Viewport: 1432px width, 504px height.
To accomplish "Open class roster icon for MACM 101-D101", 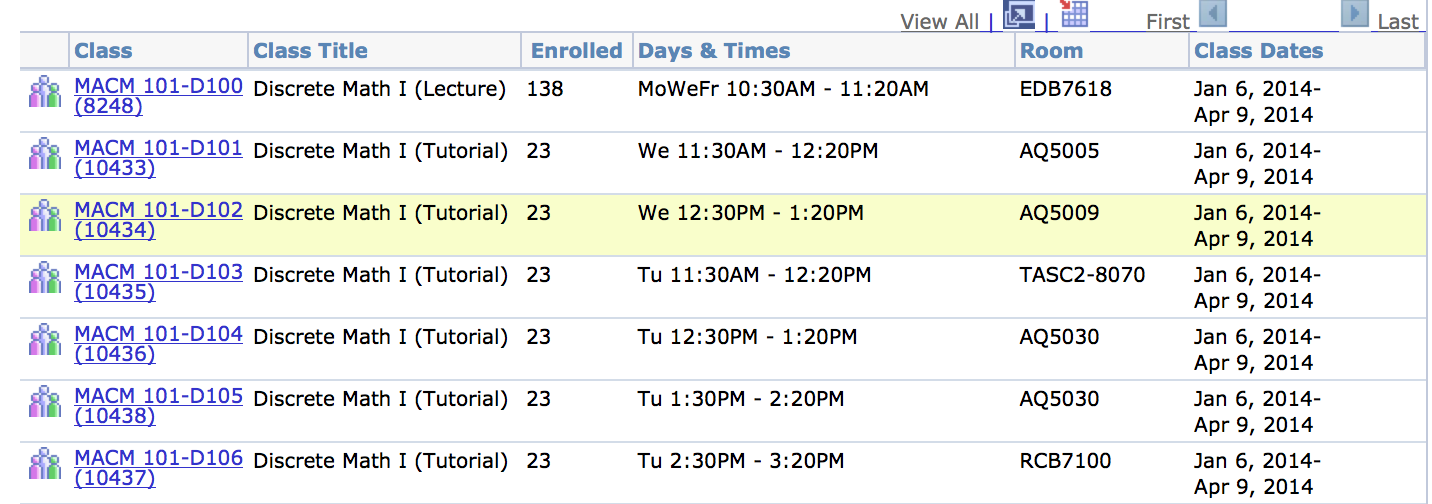I will [x=45, y=154].
